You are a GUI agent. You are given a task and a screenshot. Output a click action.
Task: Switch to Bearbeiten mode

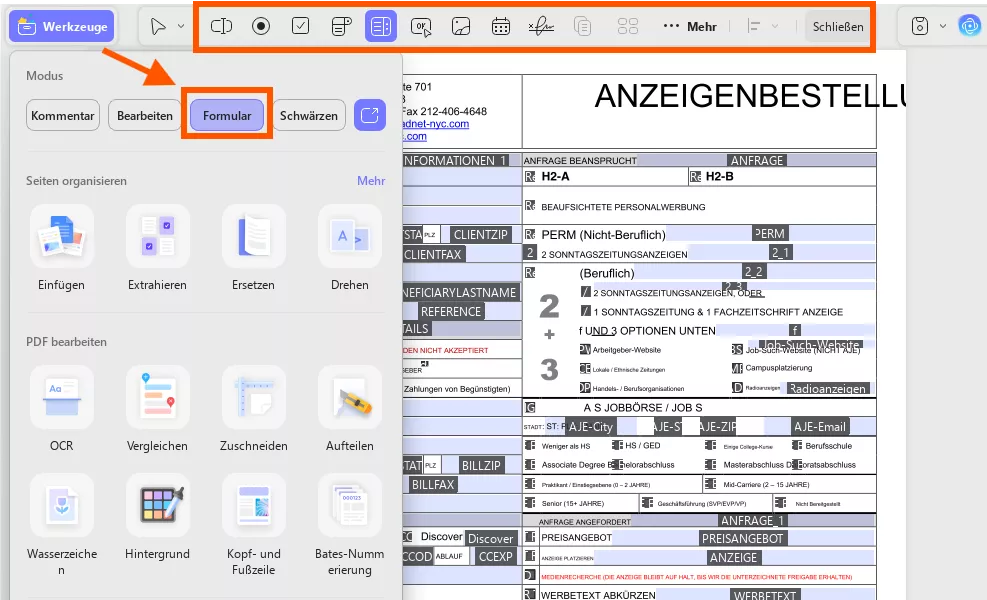[x=145, y=115]
